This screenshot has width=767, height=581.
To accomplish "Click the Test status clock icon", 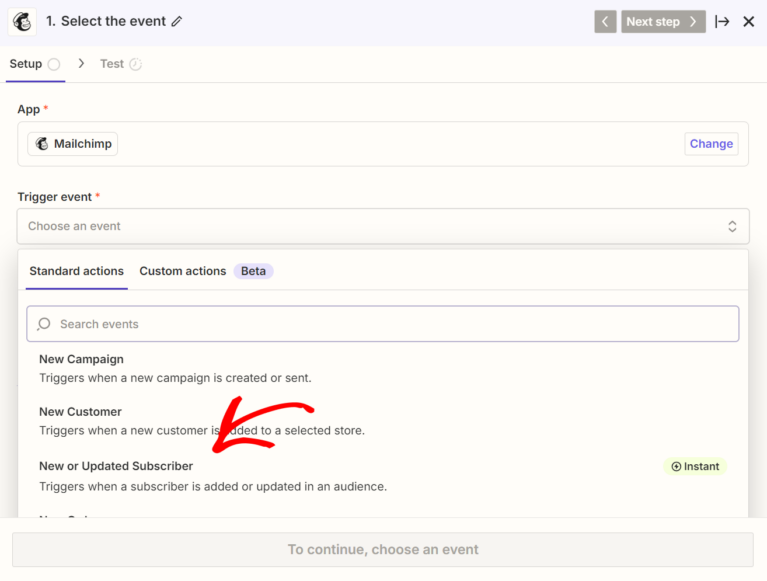I will [135, 64].
